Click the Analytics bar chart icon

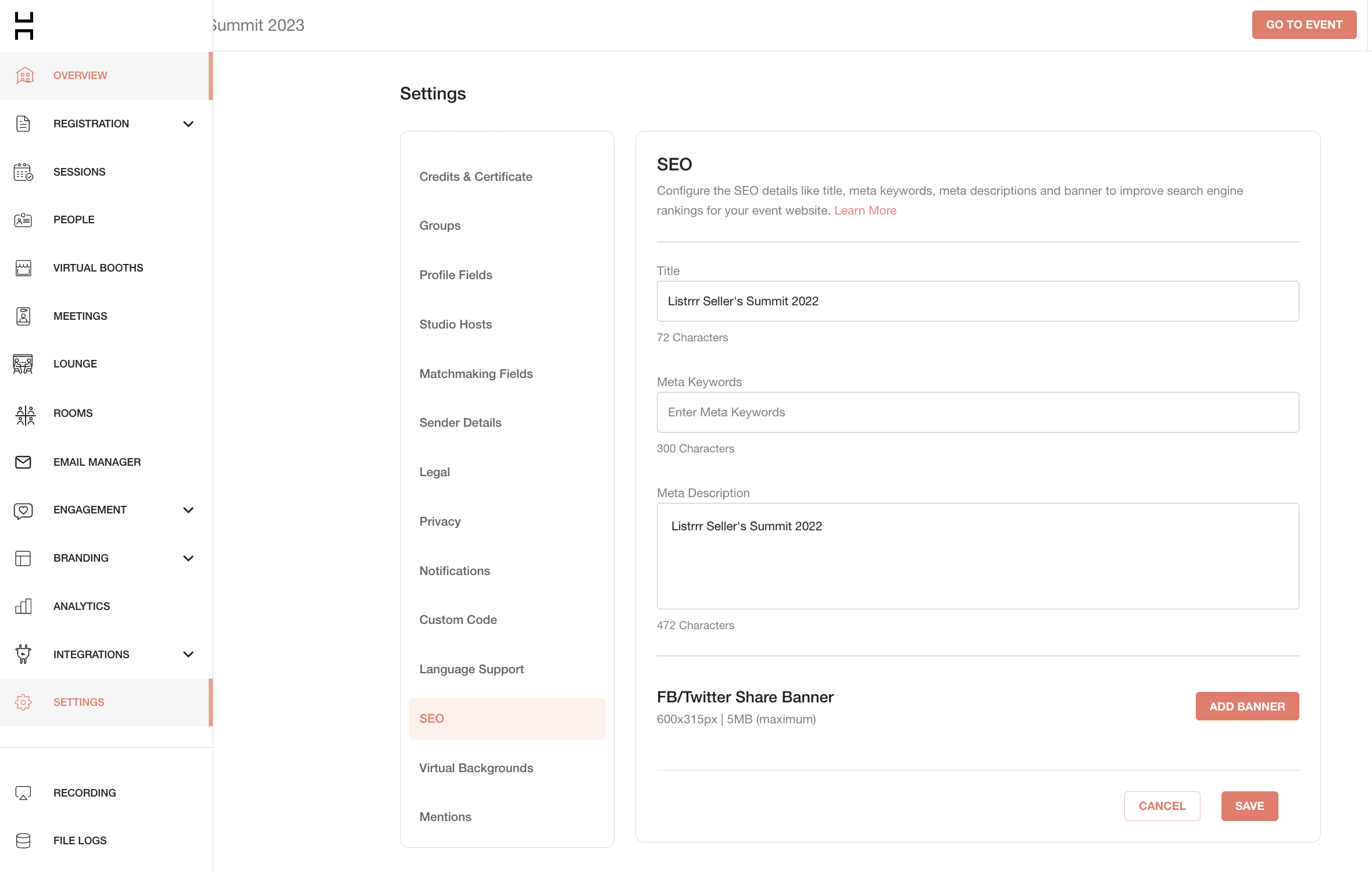pos(23,606)
